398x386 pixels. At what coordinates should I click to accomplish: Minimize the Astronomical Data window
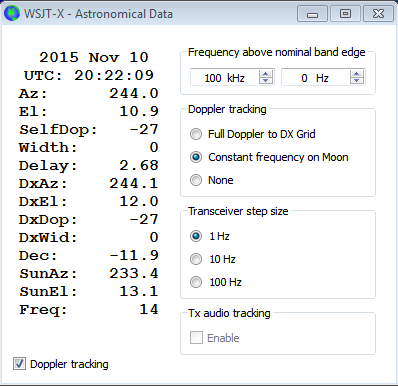312,14
